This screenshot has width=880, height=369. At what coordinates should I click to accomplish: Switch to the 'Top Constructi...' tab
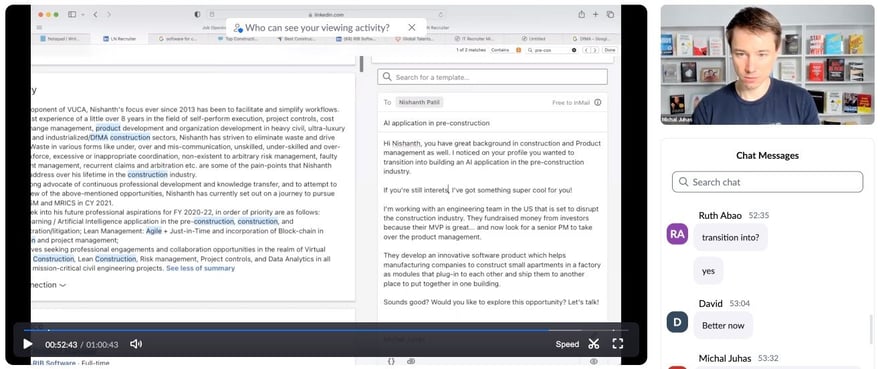point(237,39)
